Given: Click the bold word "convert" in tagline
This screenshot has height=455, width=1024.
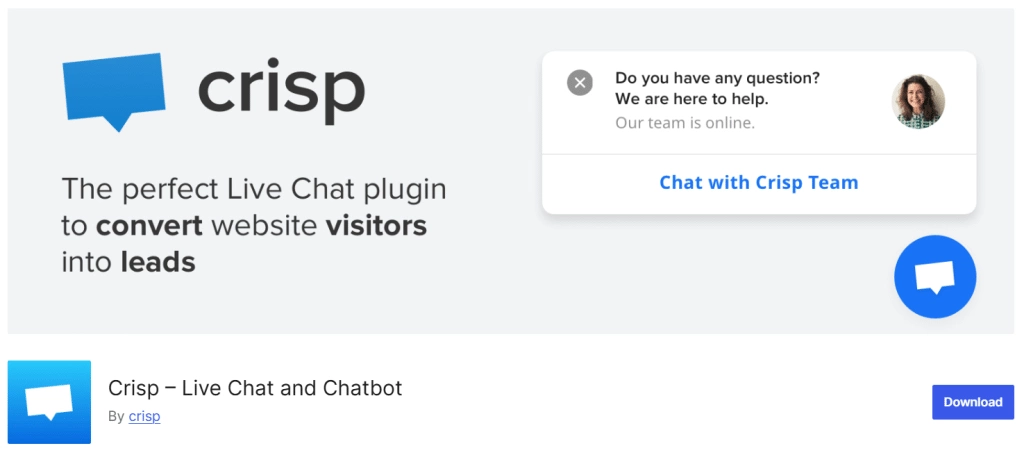Looking at the screenshot, I should click(x=150, y=226).
